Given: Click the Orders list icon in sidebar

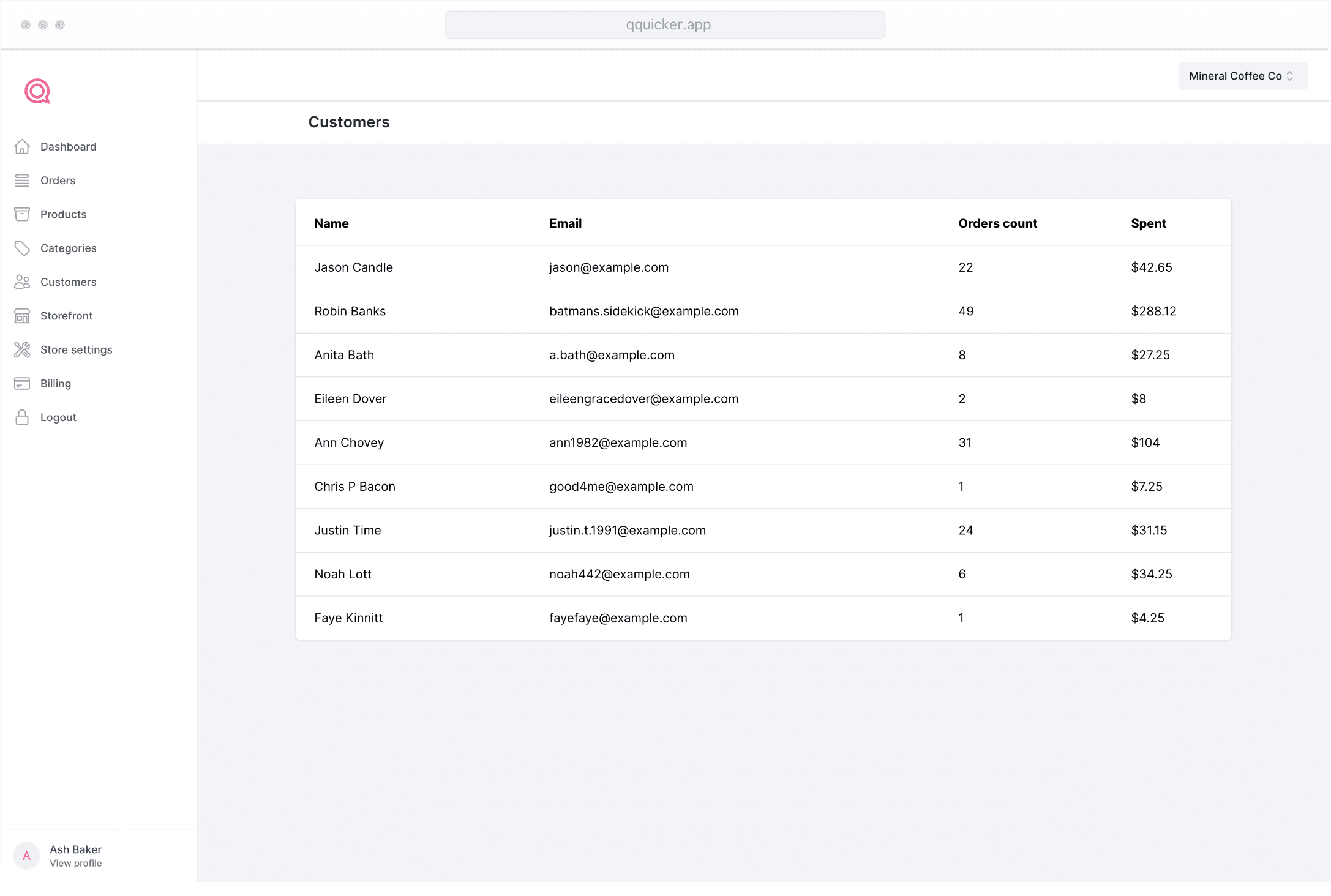Looking at the screenshot, I should pyautogui.click(x=22, y=181).
